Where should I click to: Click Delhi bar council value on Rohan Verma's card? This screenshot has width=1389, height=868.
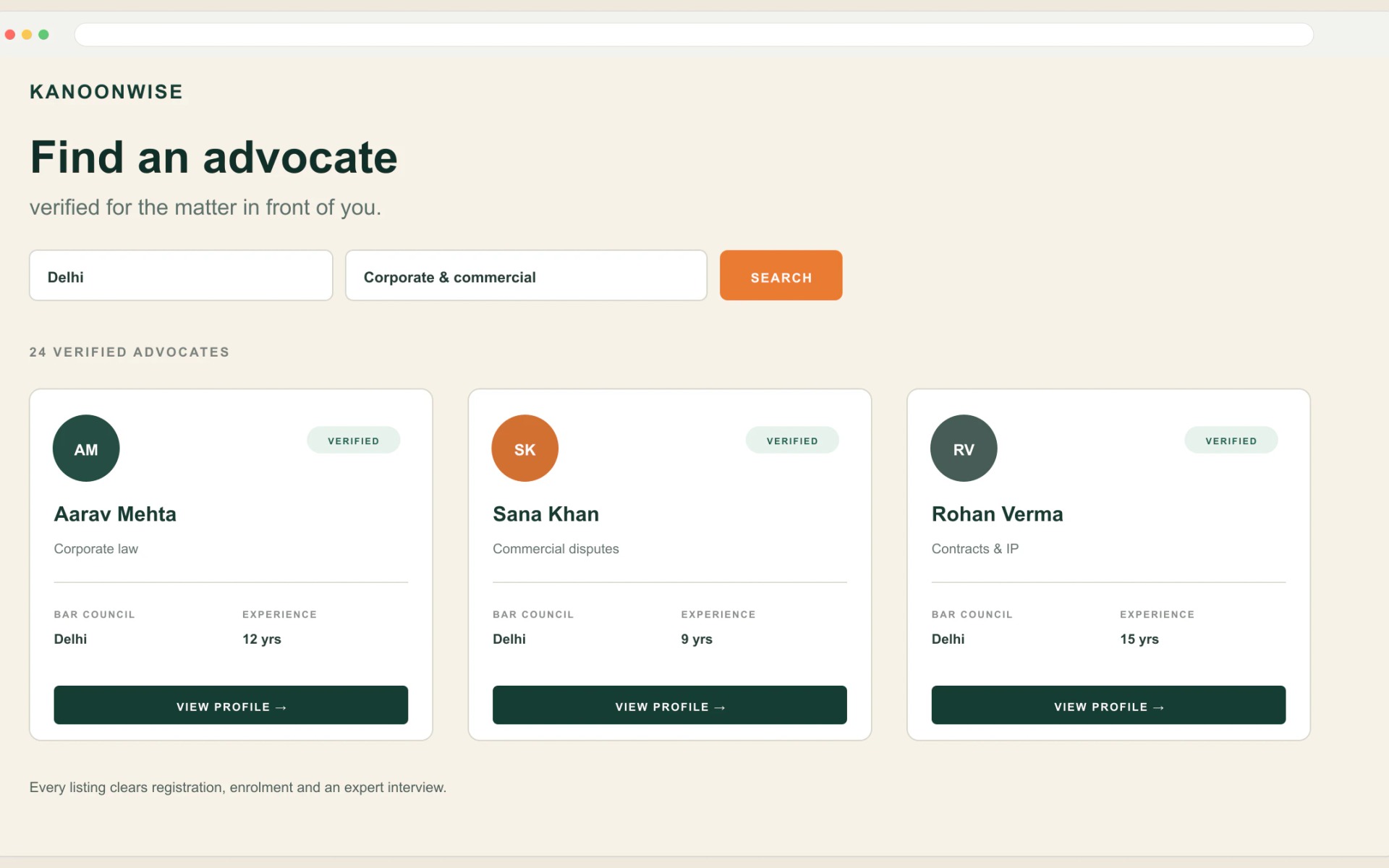click(x=948, y=639)
